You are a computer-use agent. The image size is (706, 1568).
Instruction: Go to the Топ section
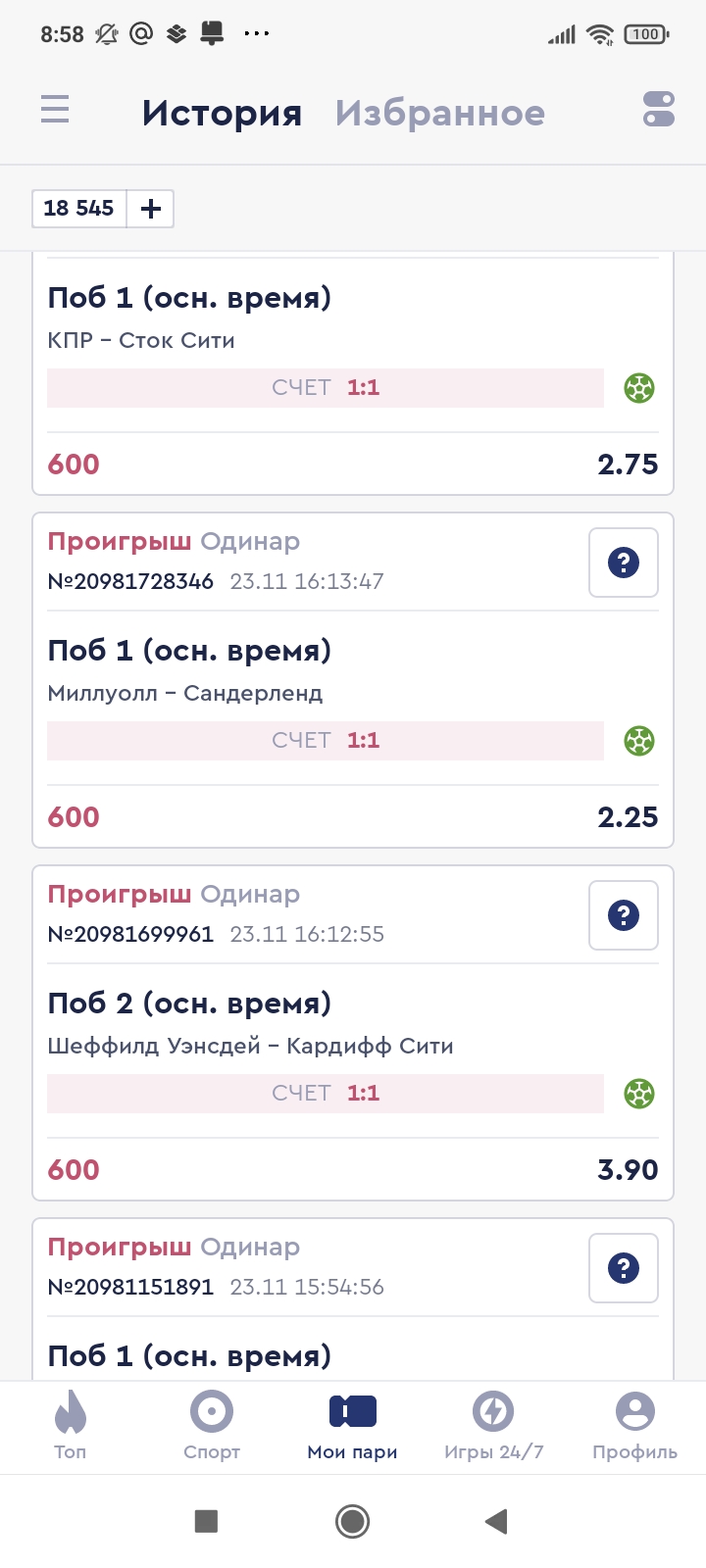71,1424
